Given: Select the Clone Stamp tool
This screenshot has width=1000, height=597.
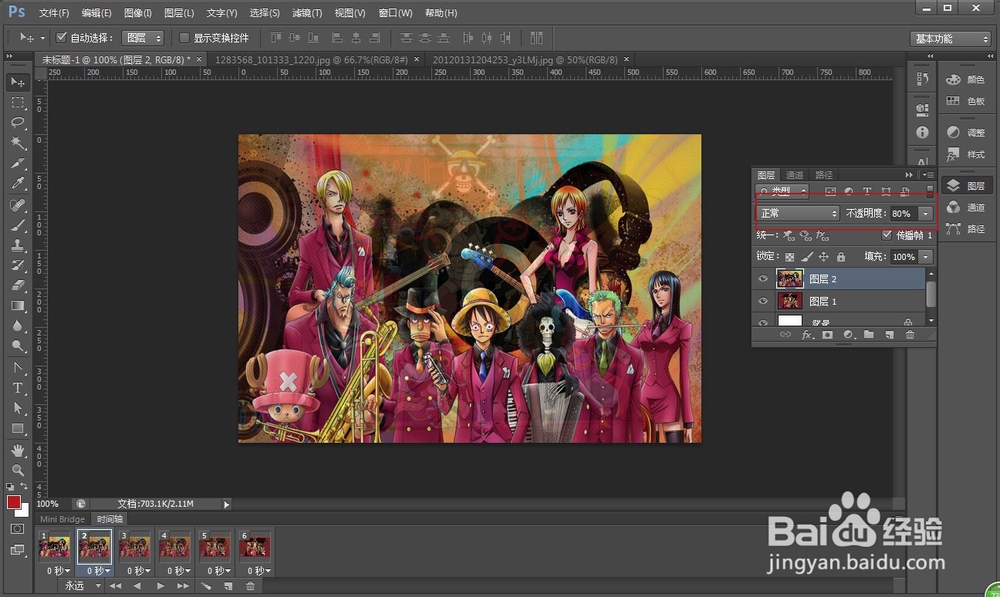Looking at the screenshot, I should point(17,245).
